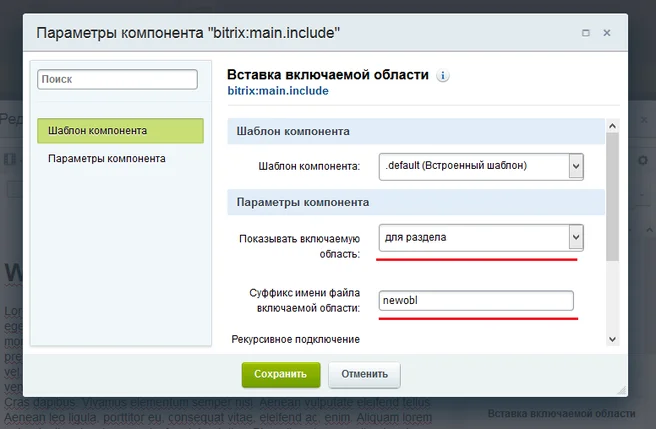Click the scrollbar up arrow
The width and height of the screenshot is (656, 429).
point(613,125)
